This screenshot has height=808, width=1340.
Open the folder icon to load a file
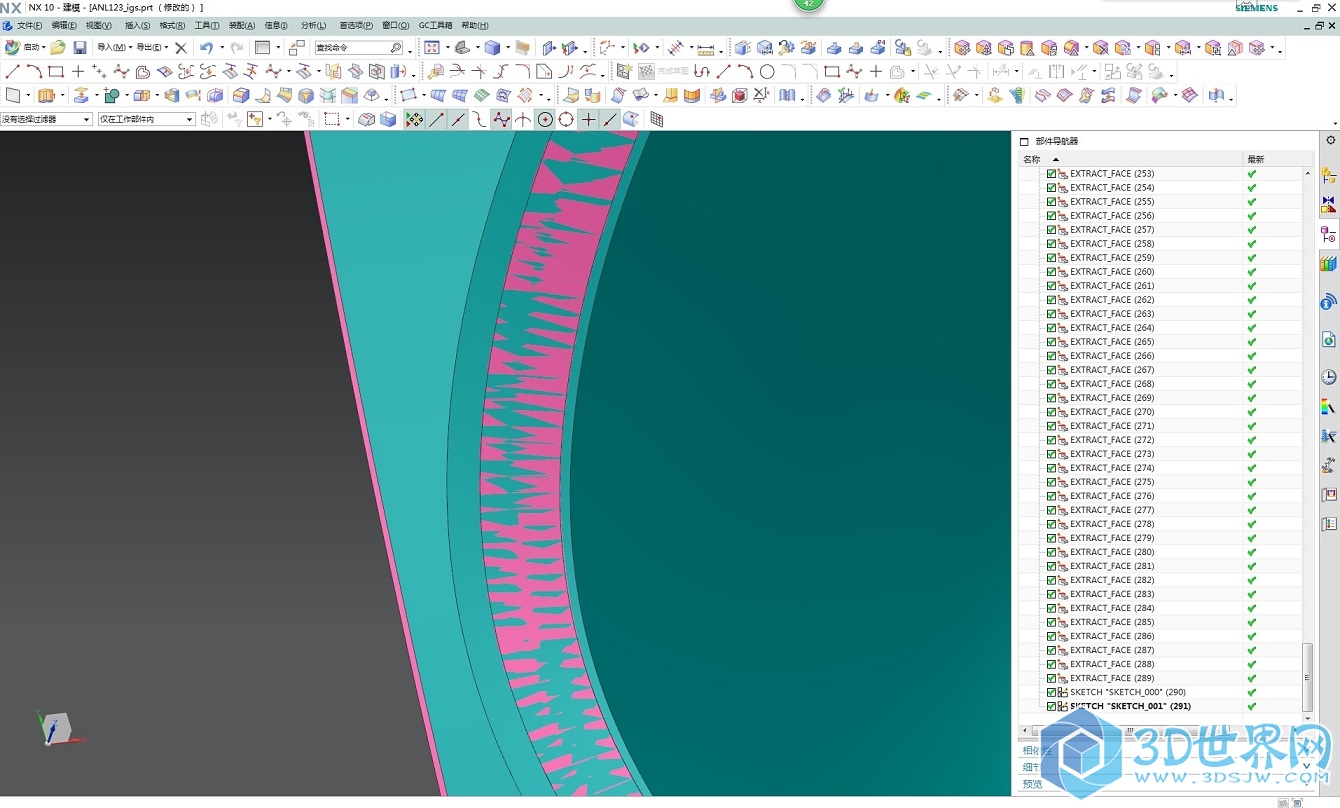tap(58, 47)
